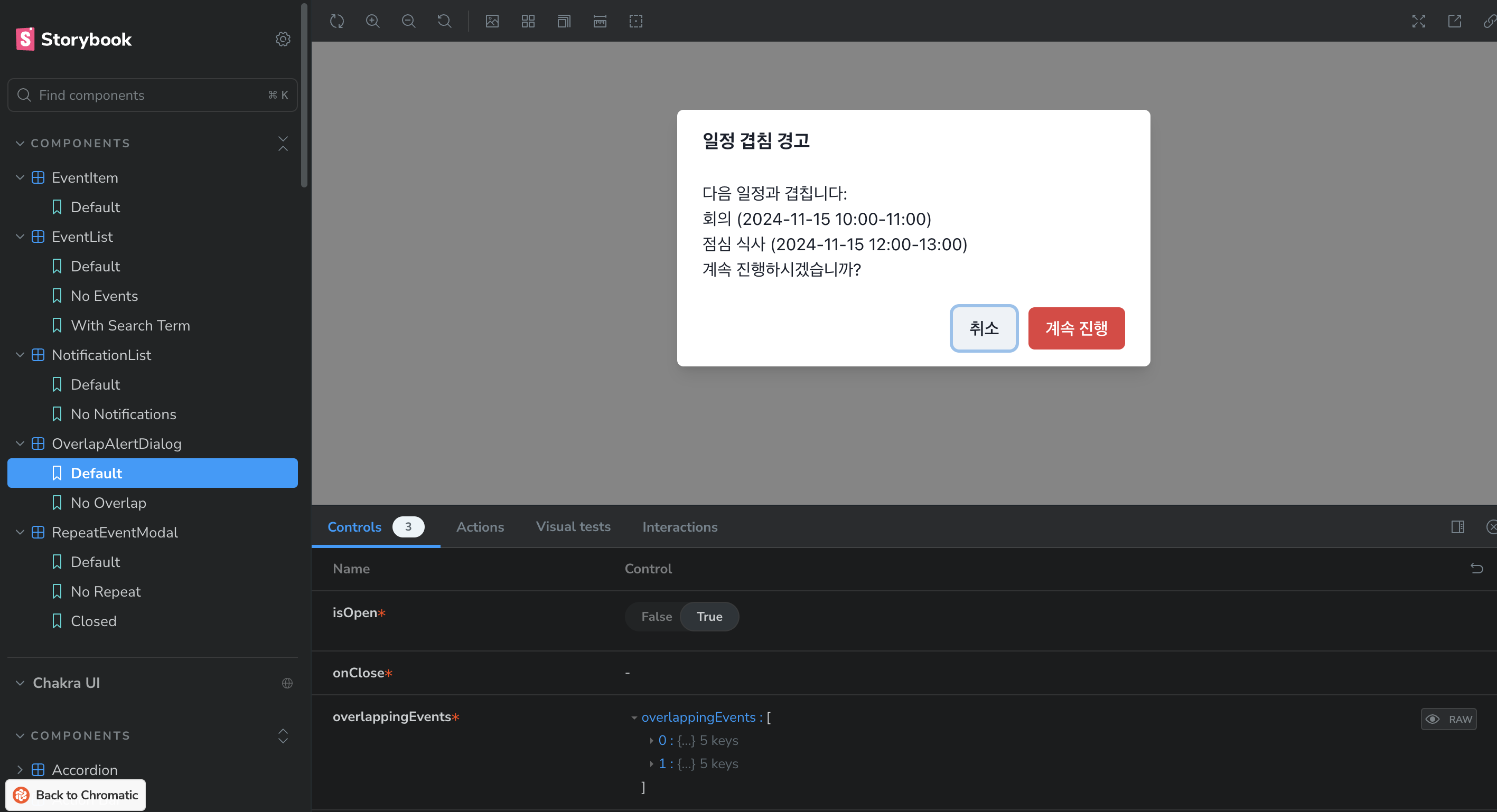Open the With Search Term story
Viewport: 1497px width, 812px height.
coord(152,326)
